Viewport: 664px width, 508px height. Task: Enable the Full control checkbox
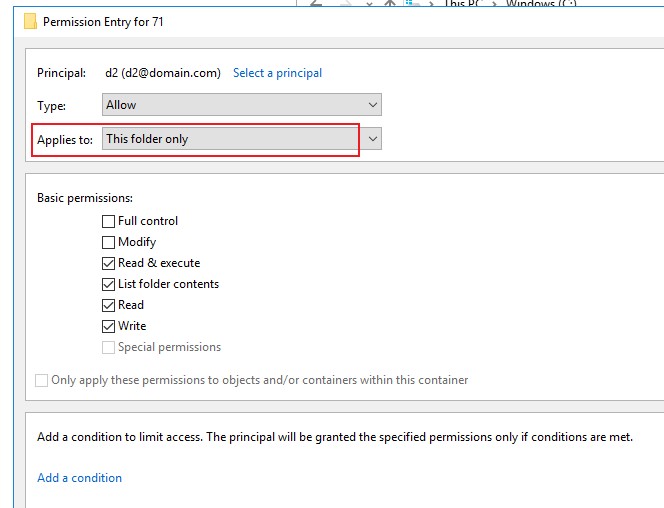(108, 221)
